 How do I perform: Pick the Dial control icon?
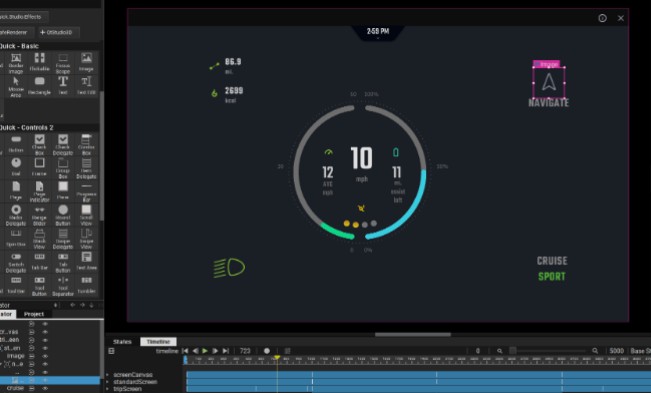click(16, 167)
